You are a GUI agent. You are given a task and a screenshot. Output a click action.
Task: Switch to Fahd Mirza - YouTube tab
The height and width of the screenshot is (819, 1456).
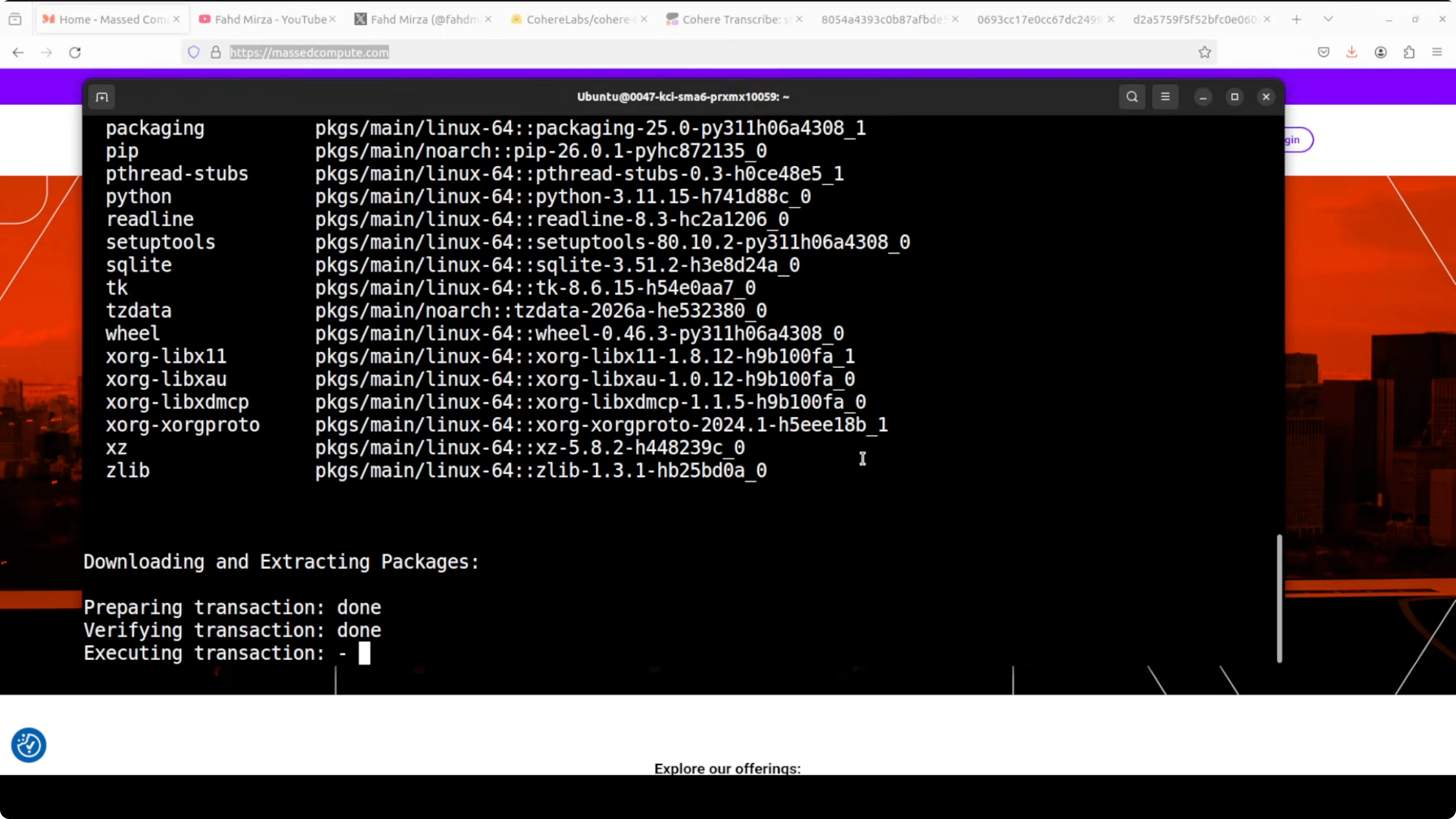(265, 19)
